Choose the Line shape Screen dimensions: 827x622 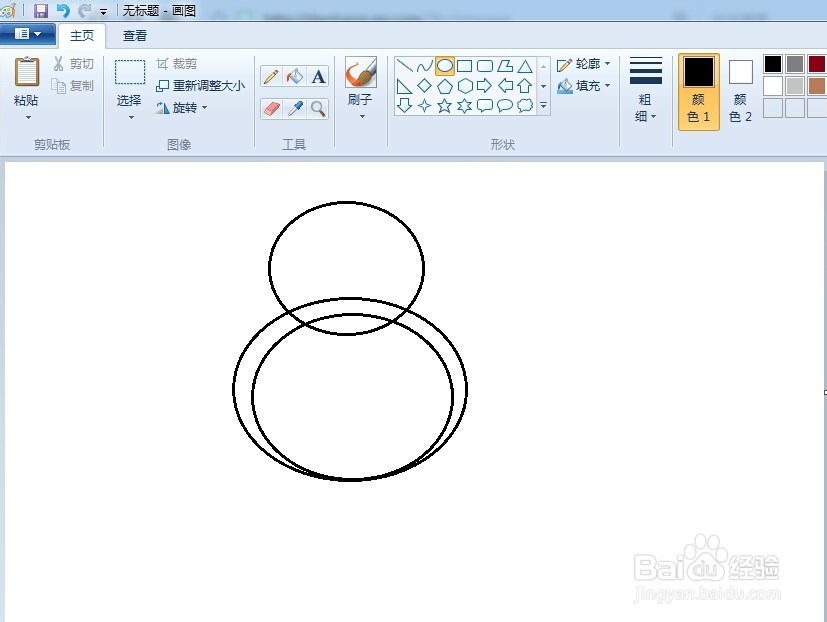click(x=405, y=66)
